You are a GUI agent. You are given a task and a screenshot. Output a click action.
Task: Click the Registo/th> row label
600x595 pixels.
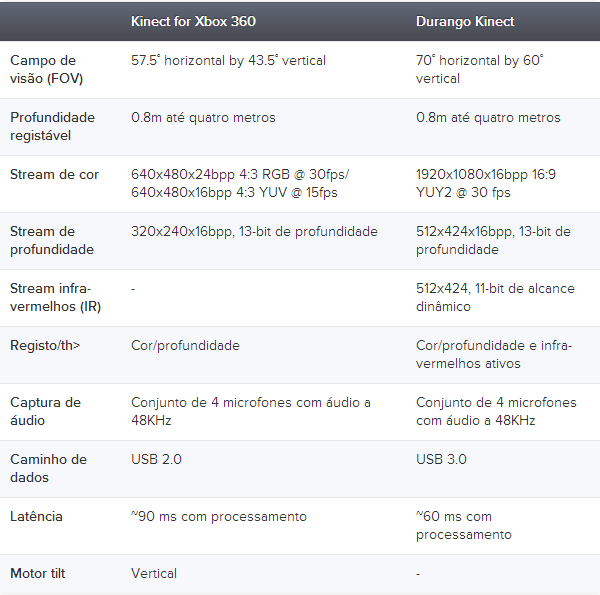tap(45, 345)
